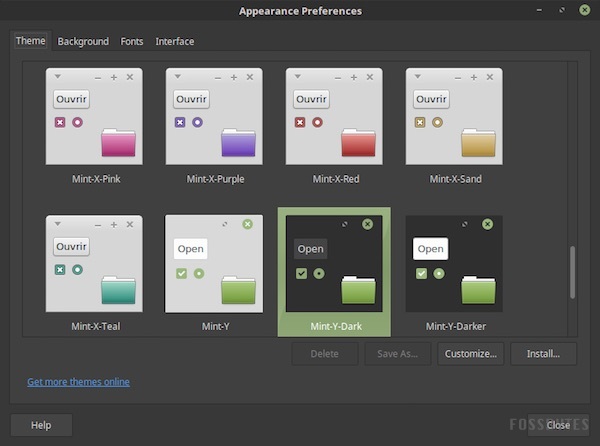Open the Interface tab
This screenshot has height=446, width=600.
click(174, 41)
